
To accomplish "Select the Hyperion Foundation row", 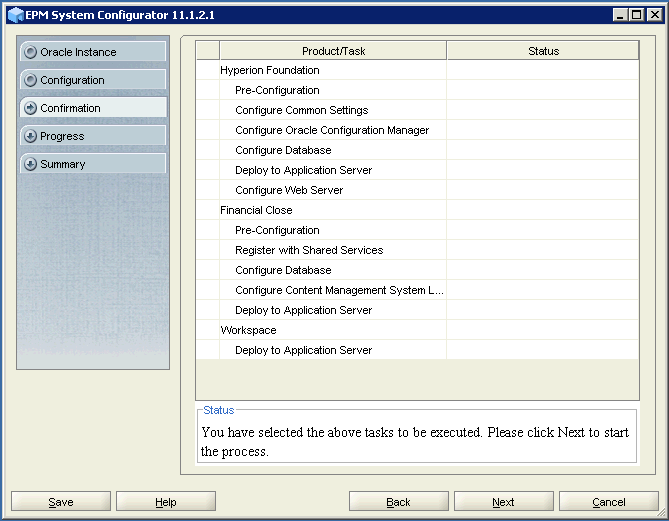I will [x=417, y=70].
